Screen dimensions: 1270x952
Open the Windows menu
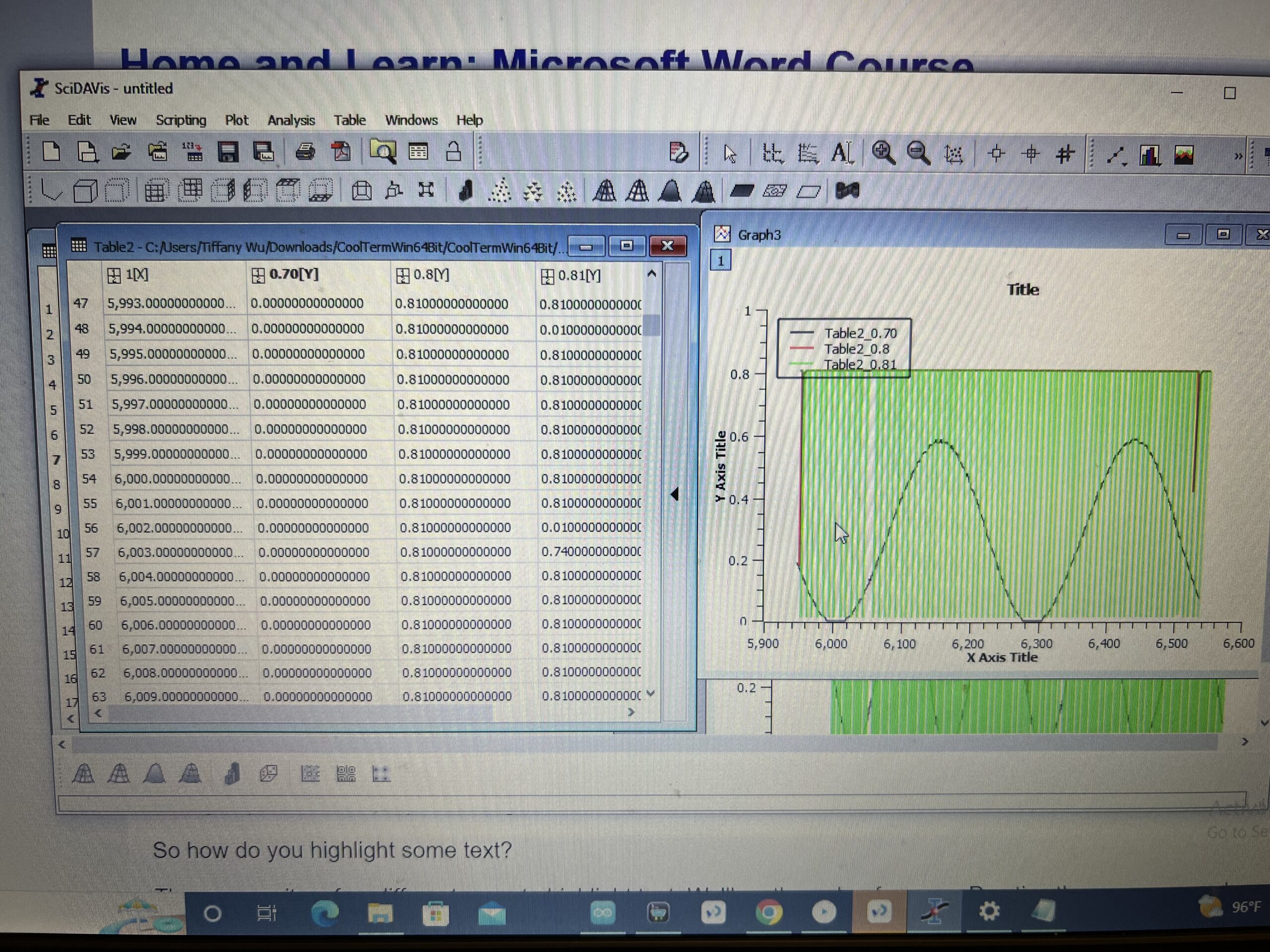coord(411,119)
